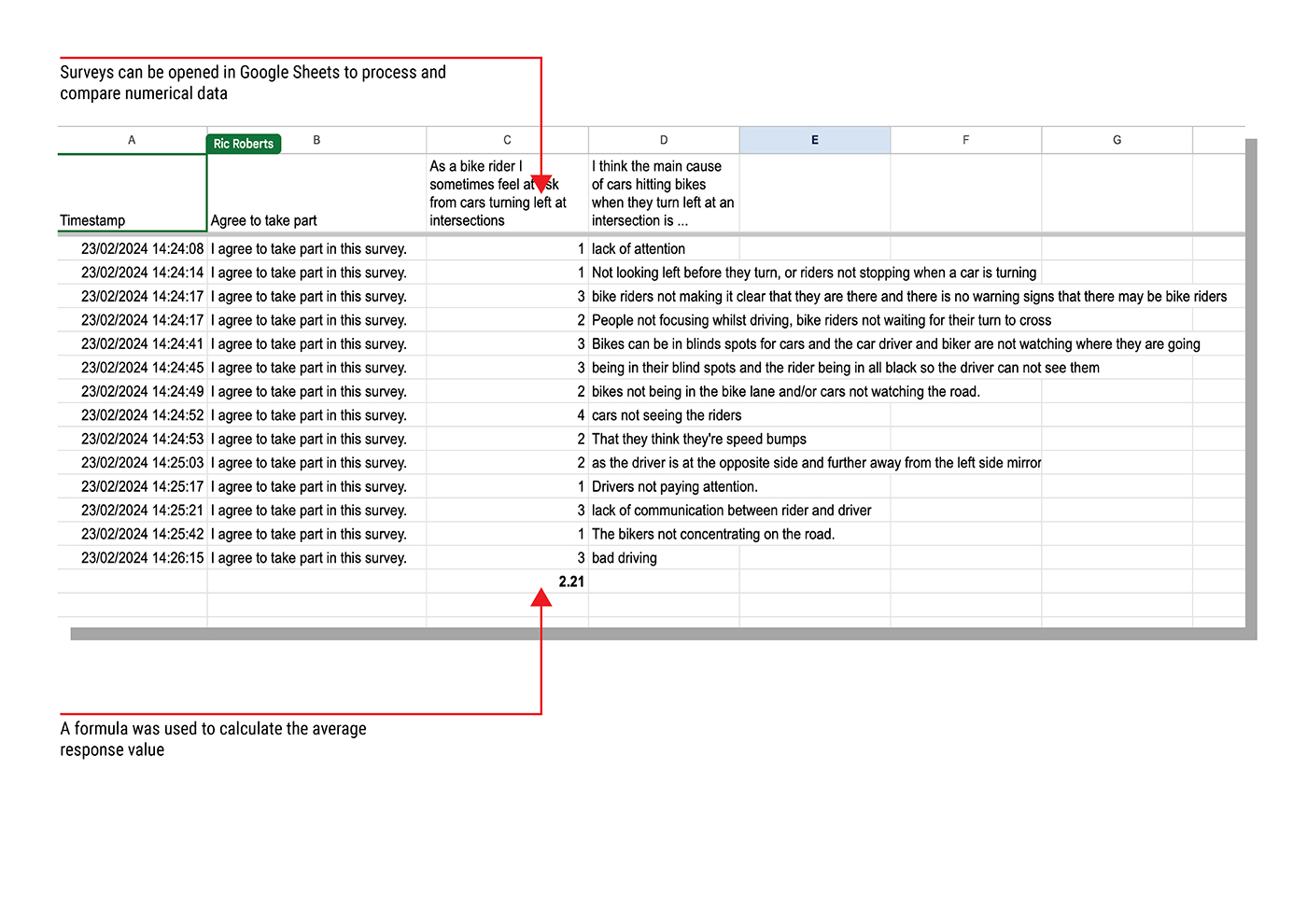Click the timestamp cell 23/02/2024 14:24:08
Viewport: 1307px width, 924px height.
coord(131,248)
